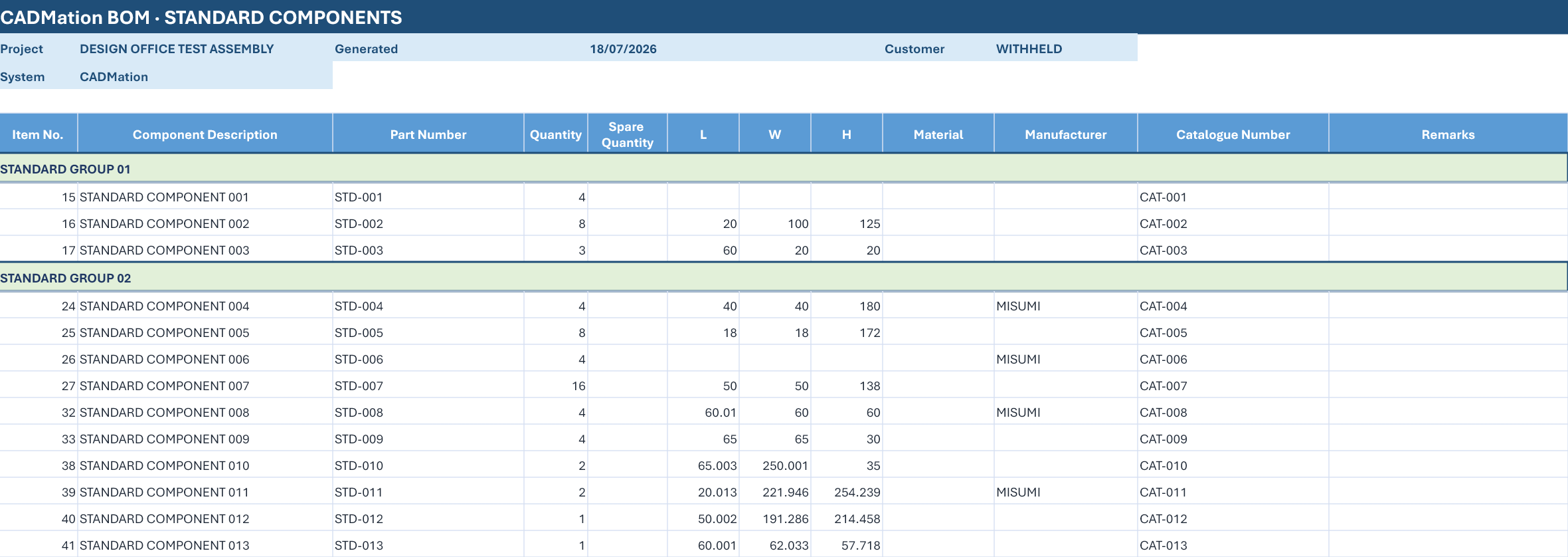Select the 'Component Description' column header
1568x557 pixels.
pyautogui.click(x=205, y=134)
